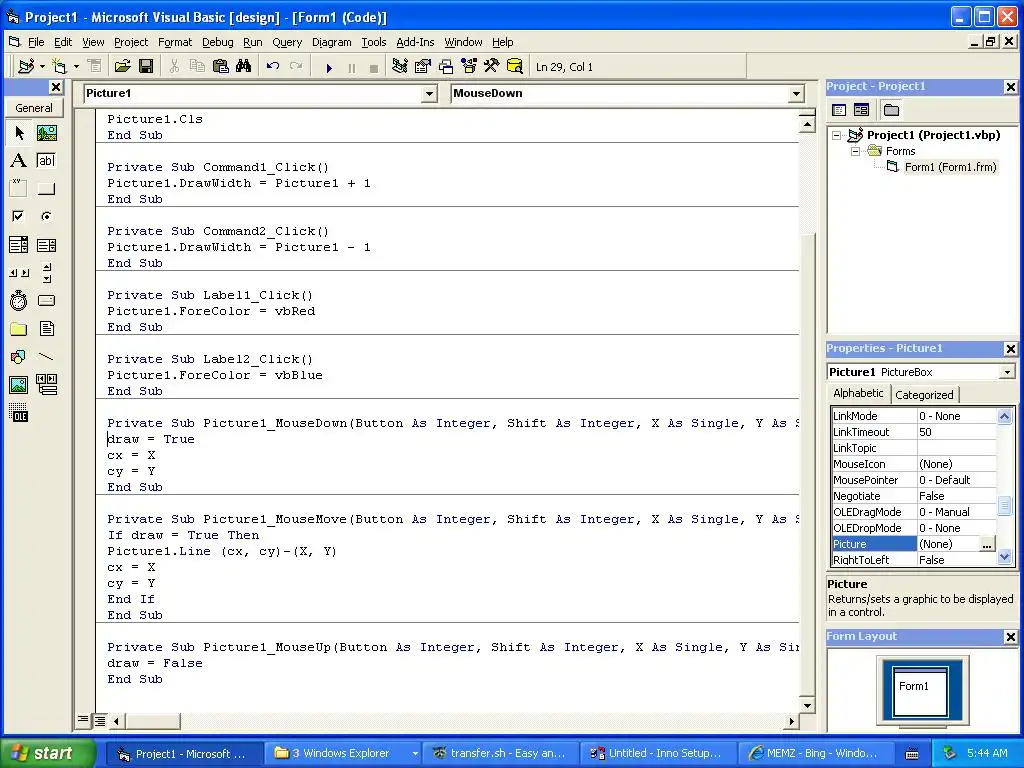The width and height of the screenshot is (1024, 768).
Task: Select the CheckBox tool in toolbox
Action: (19, 216)
